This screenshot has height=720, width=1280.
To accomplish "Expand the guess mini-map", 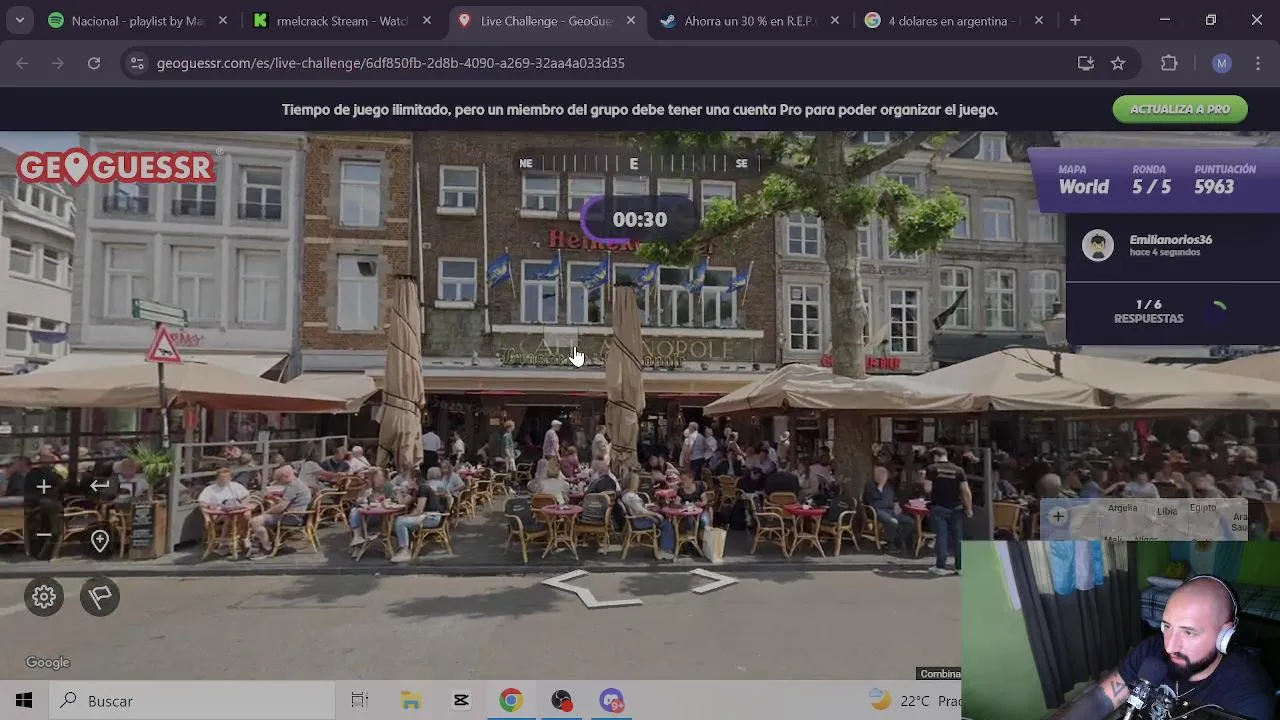I will click(x=1145, y=520).
